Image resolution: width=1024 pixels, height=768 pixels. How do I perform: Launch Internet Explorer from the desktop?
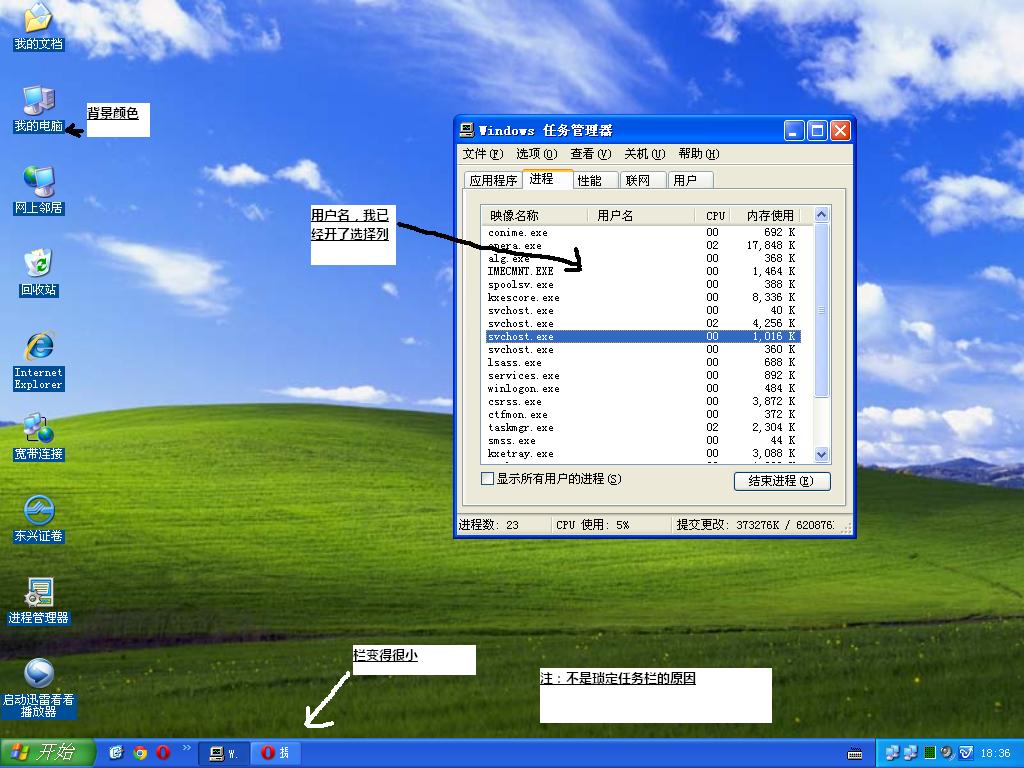pos(39,360)
